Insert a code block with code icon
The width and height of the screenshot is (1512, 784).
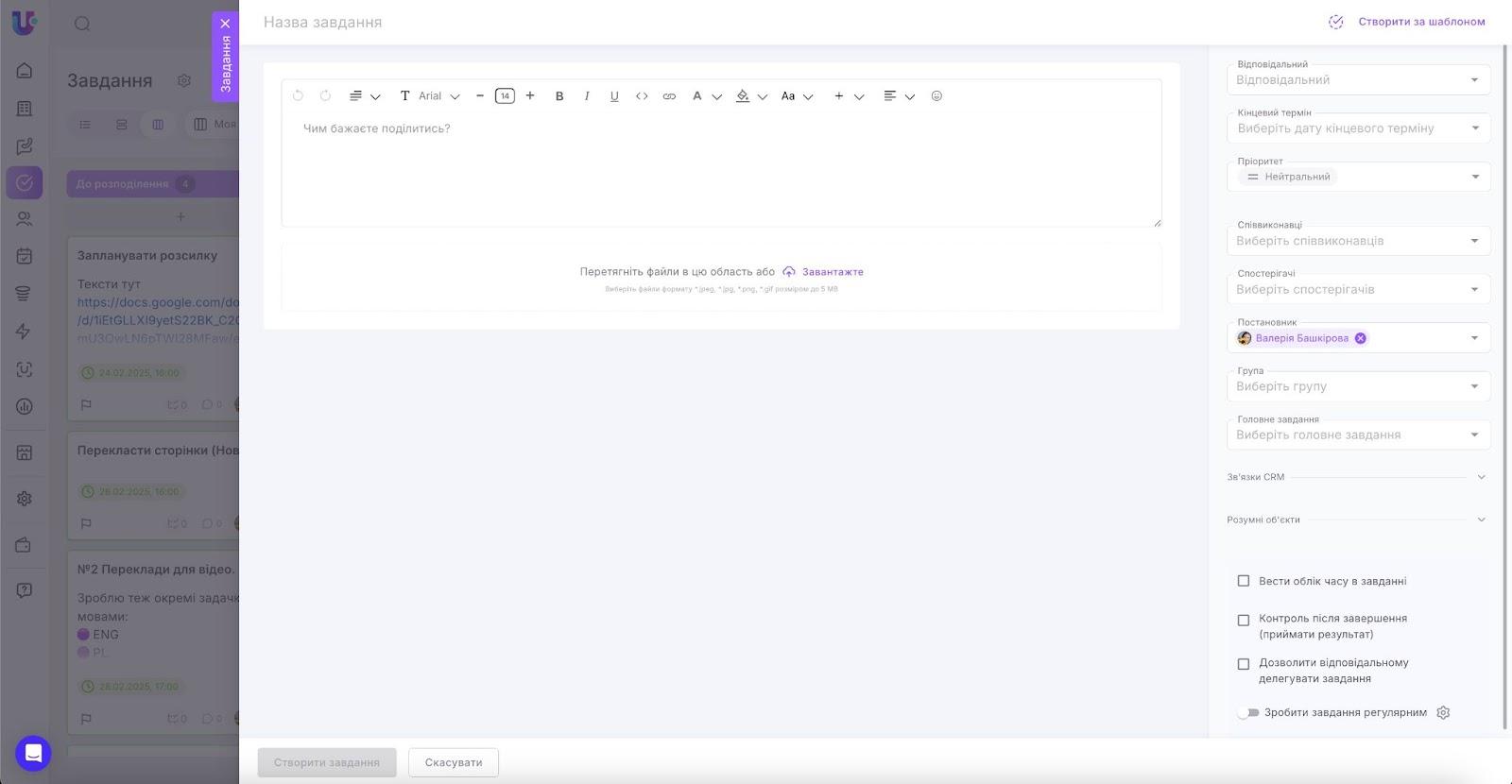point(642,96)
